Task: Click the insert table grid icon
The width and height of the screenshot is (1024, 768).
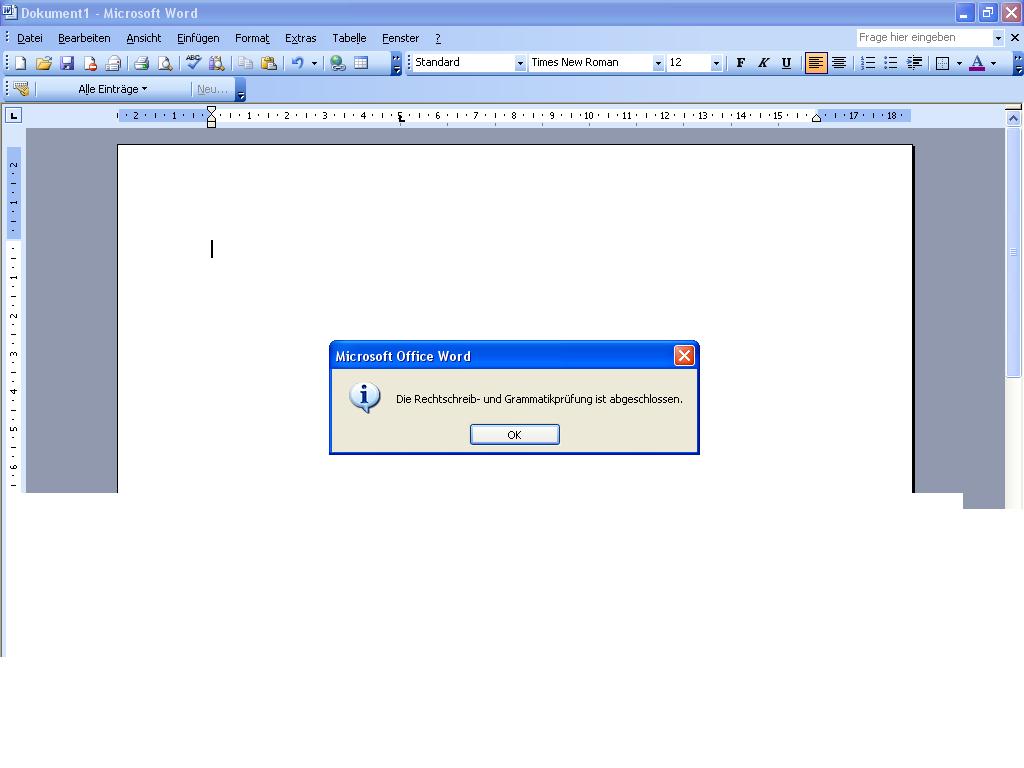Action: pos(361,63)
